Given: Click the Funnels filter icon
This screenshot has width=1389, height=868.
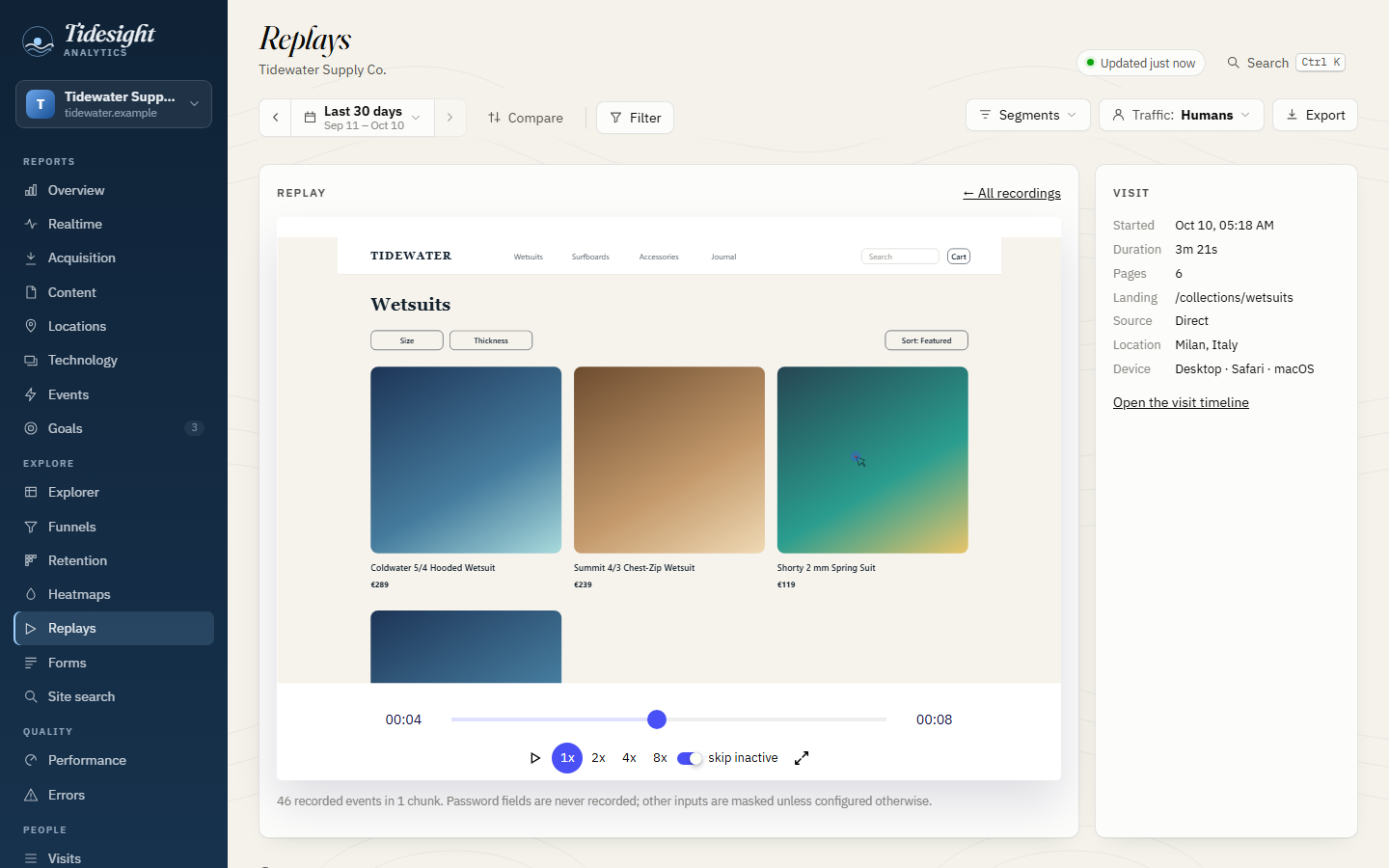Looking at the screenshot, I should [31, 527].
